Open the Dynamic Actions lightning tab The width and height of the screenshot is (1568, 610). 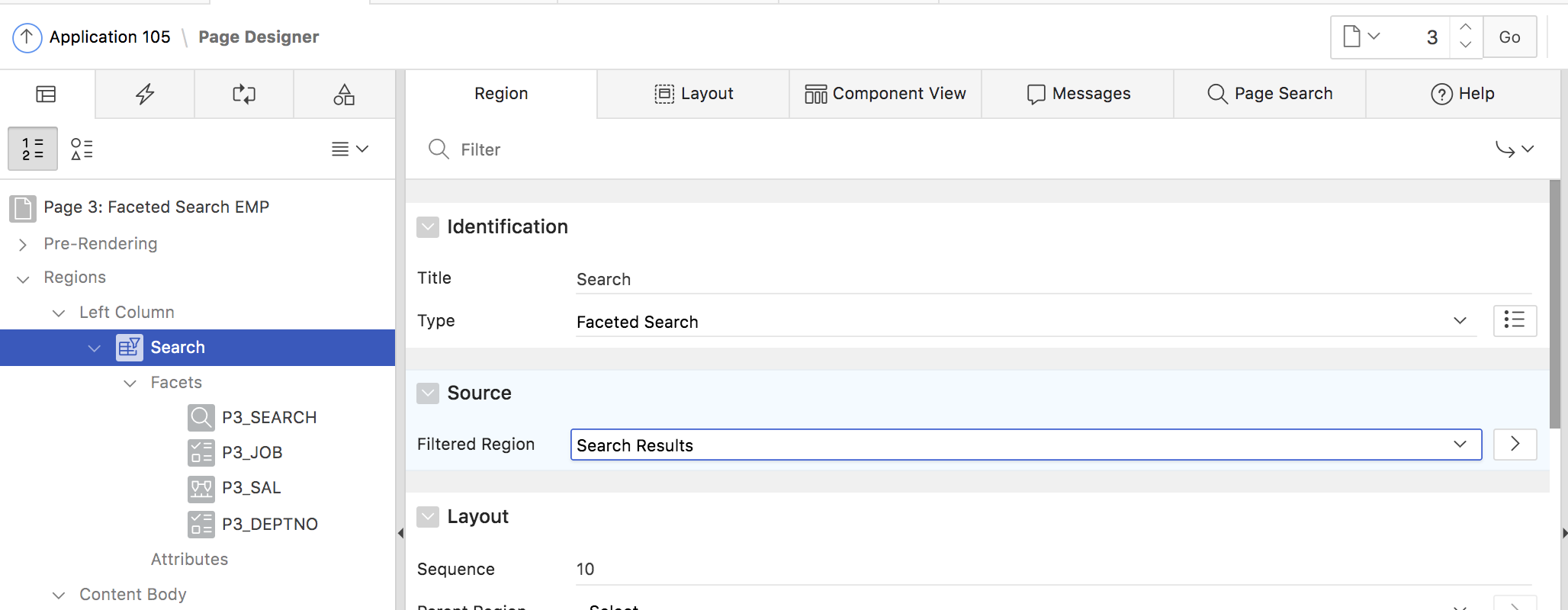click(x=145, y=94)
